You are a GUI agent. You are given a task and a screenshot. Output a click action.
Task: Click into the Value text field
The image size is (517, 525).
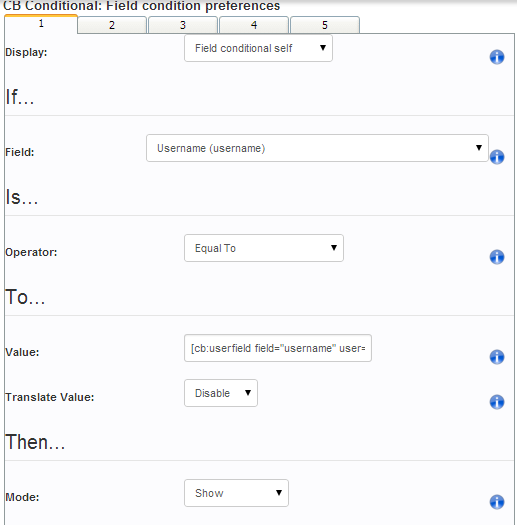(278, 348)
